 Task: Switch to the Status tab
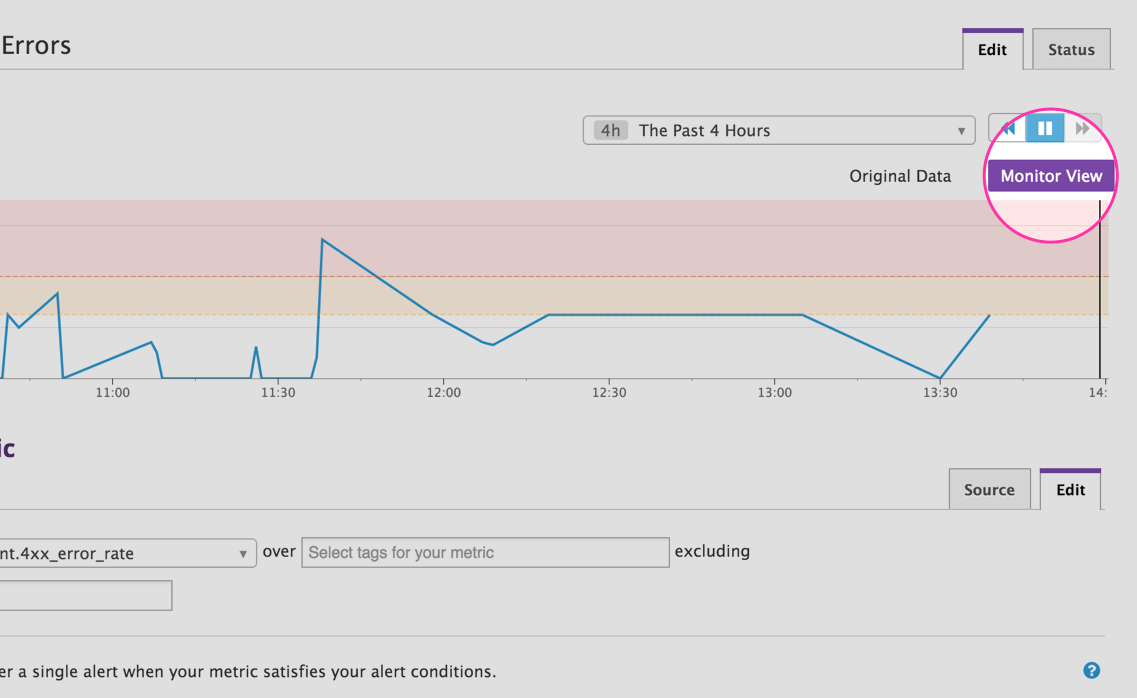tap(1070, 48)
